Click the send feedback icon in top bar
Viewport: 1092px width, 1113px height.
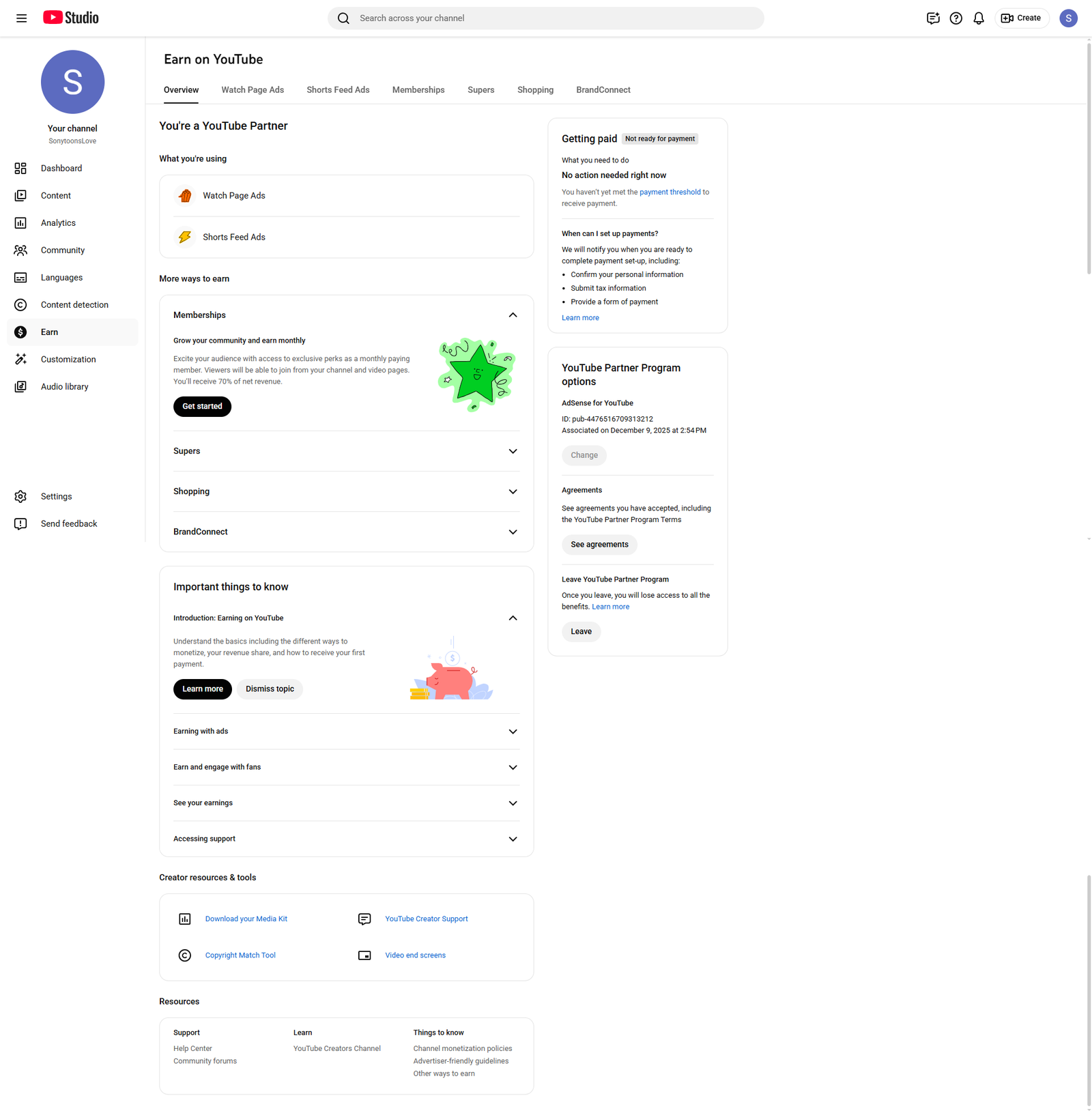click(932, 18)
